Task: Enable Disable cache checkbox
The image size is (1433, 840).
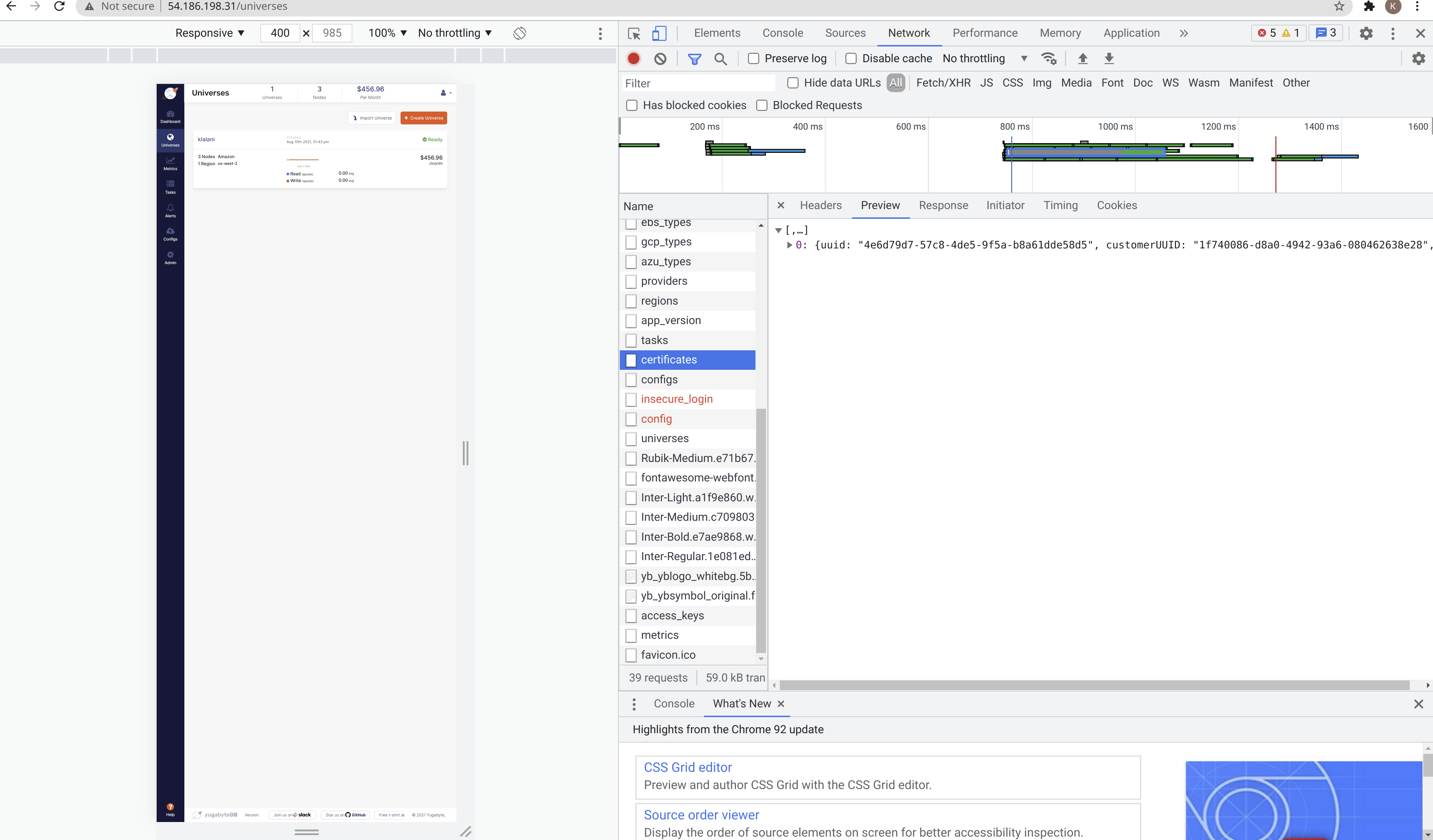Action: (851, 58)
